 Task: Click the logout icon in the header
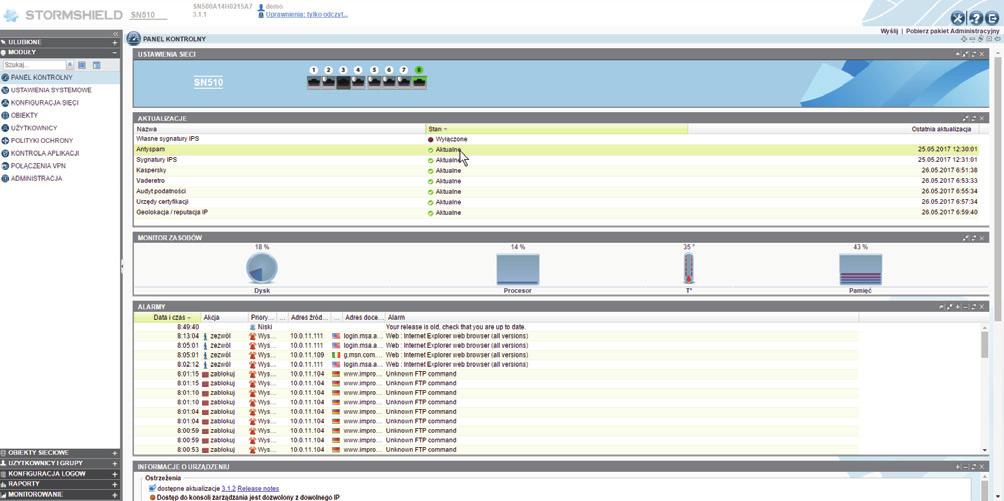coord(992,18)
